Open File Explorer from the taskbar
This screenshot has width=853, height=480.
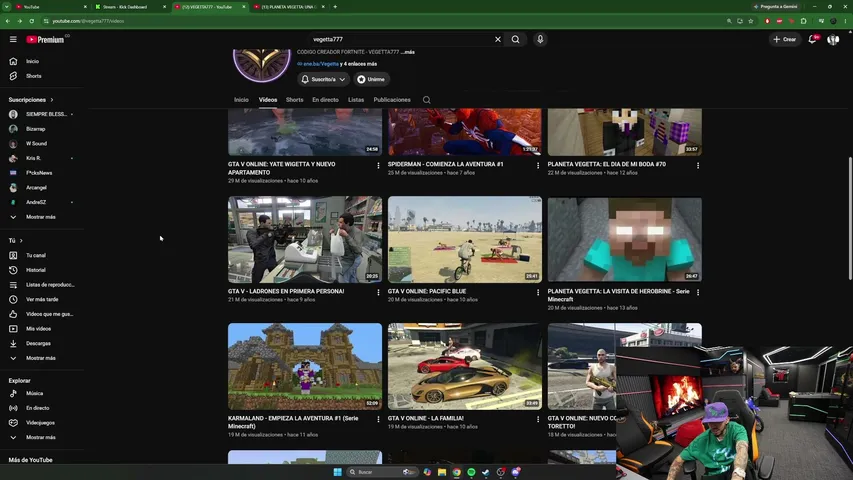coord(442,472)
